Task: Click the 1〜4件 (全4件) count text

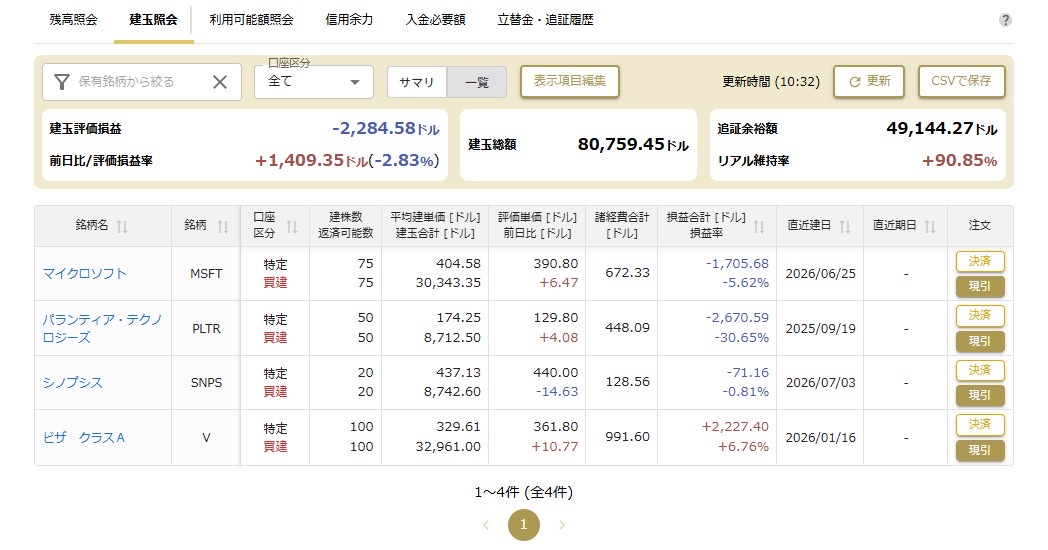Action: tap(523, 493)
